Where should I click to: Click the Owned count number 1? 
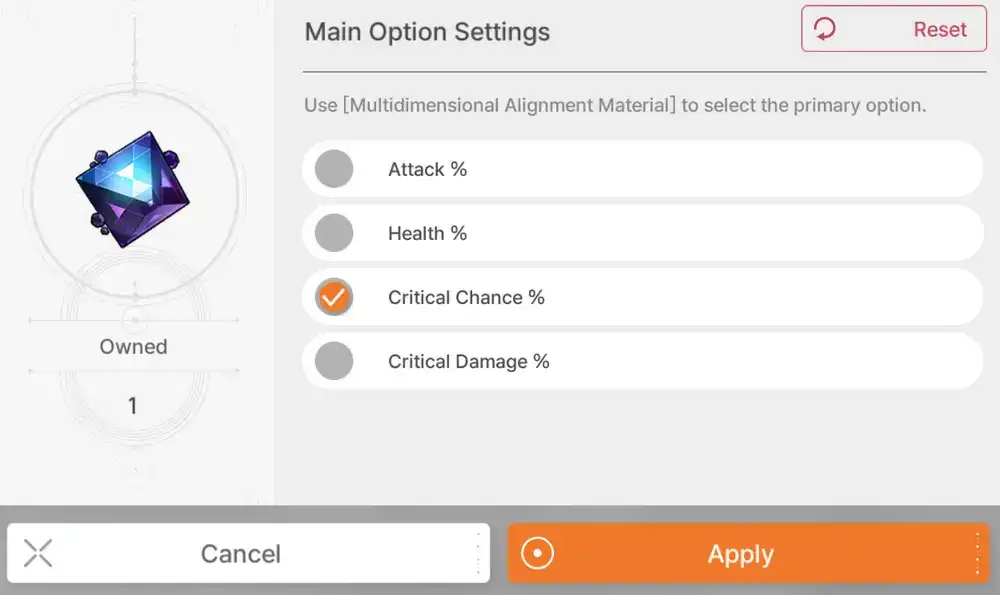click(x=133, y=406)
